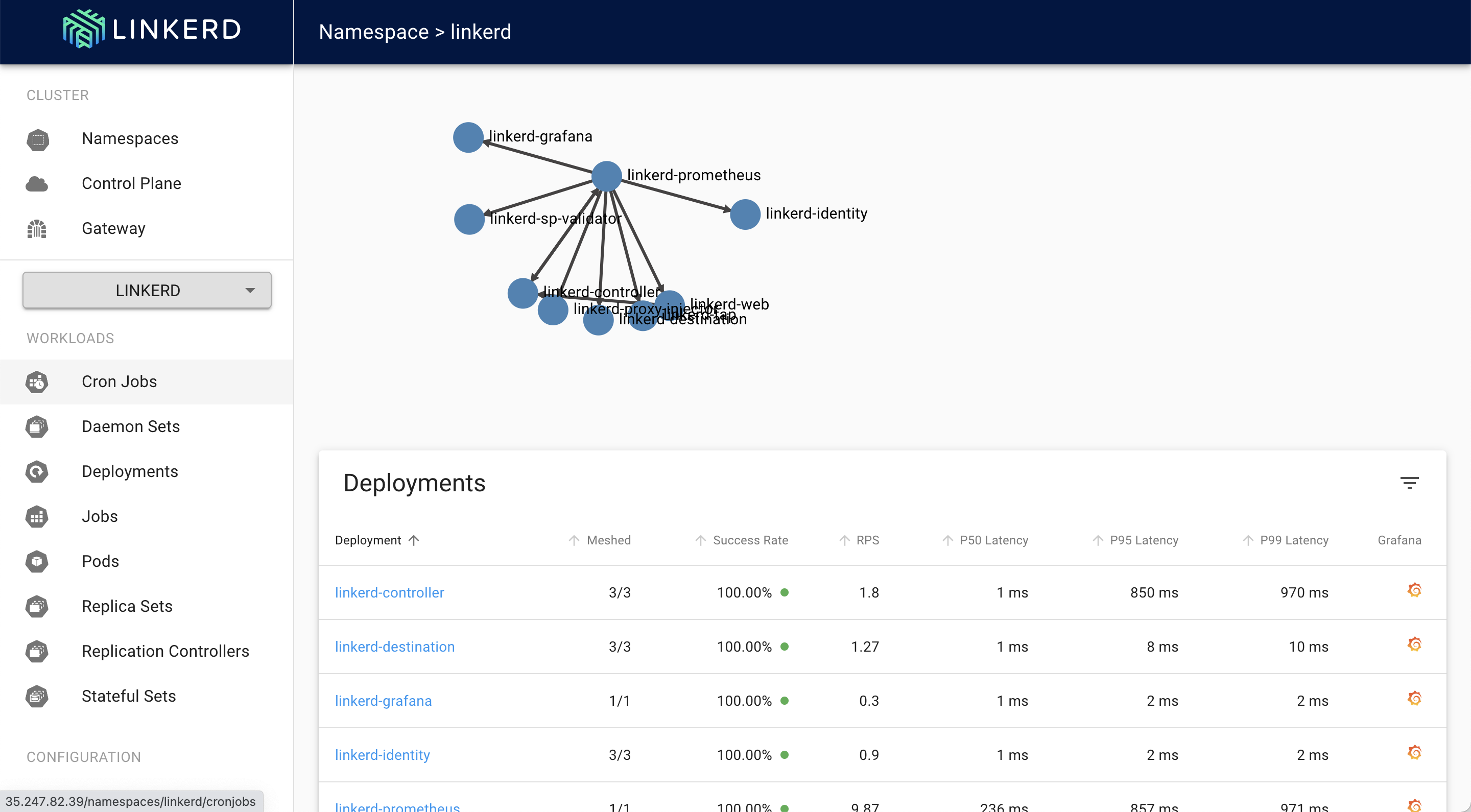The height and width of the screenshot is (812, 1471).
Task: Click the 970 ms P99 latency value
Action: click(1304, 593)
